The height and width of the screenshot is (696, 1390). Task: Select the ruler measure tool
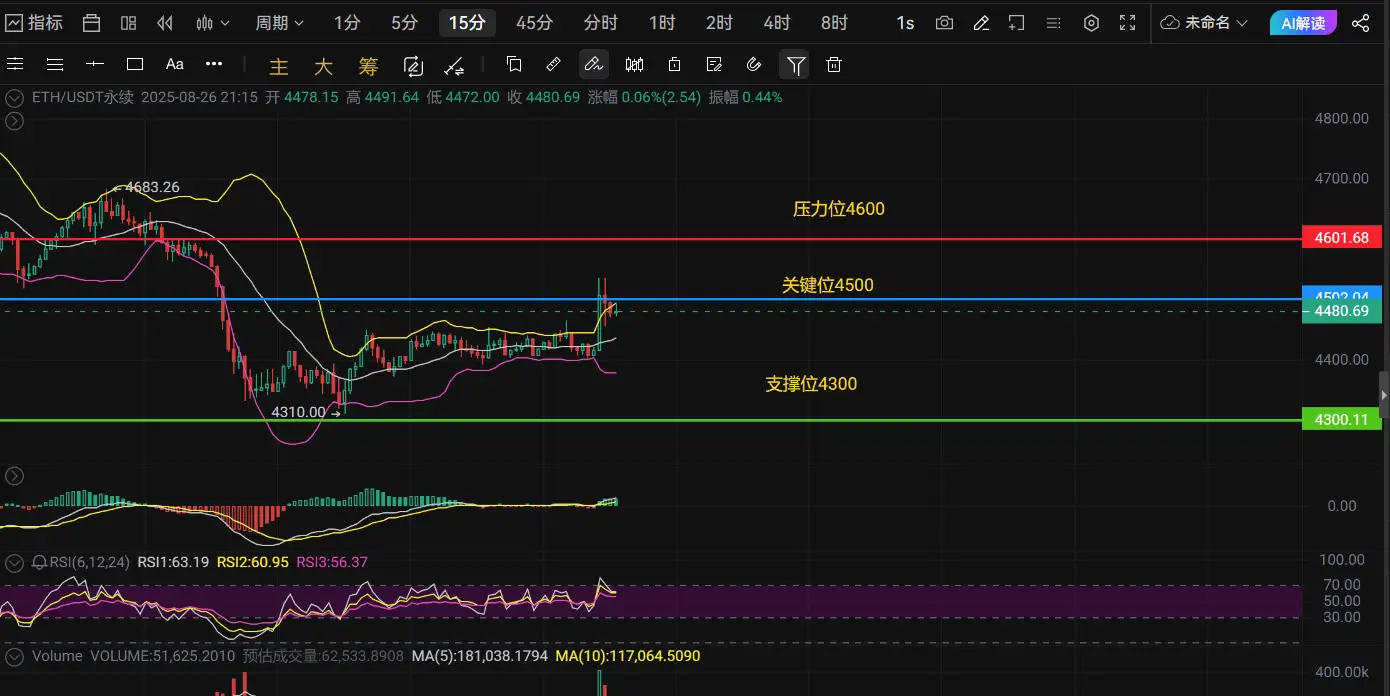pos(553,65)
